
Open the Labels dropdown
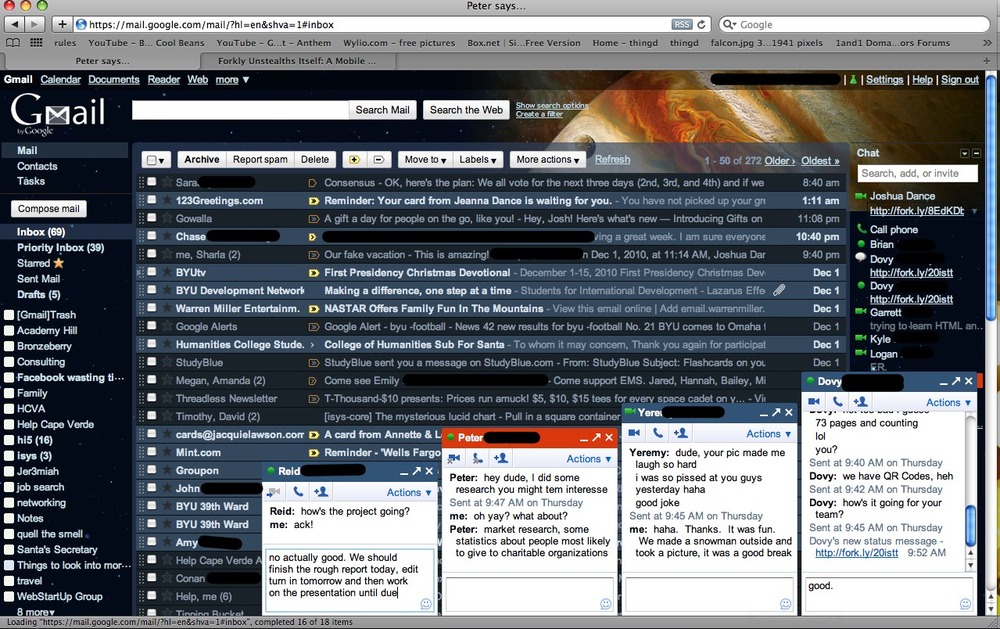[x=478, y=159]
